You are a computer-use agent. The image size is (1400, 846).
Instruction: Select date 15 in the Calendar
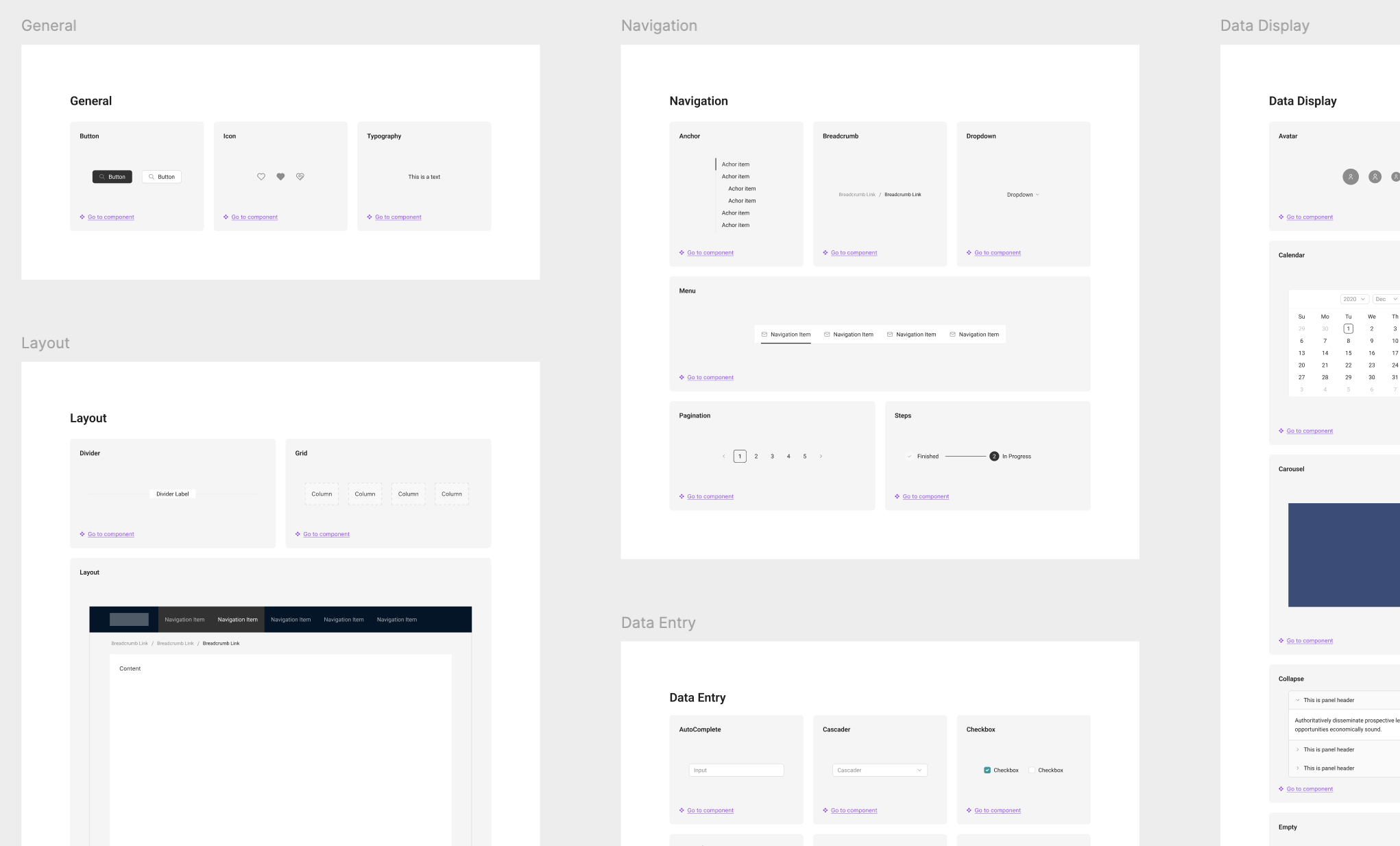1348,353
